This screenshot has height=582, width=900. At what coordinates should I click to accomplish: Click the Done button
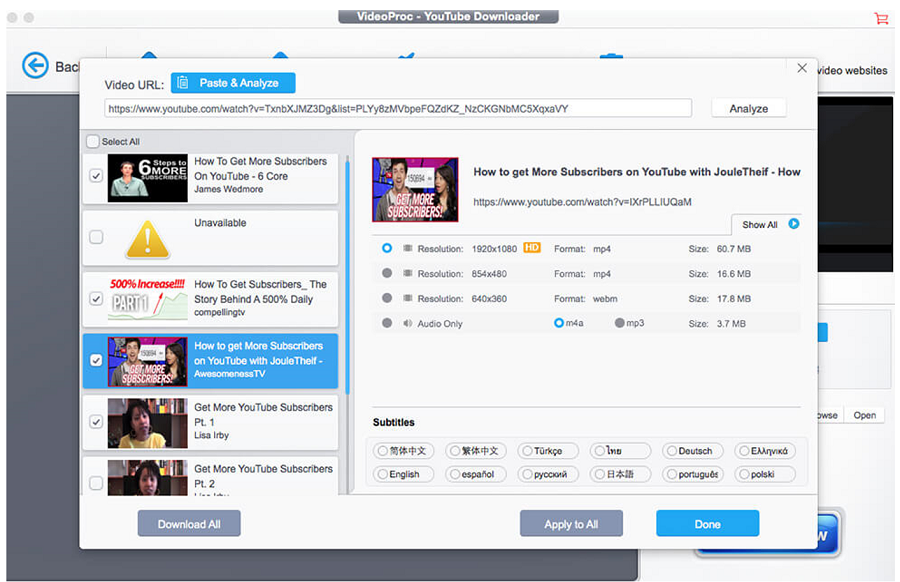(708, 524)
